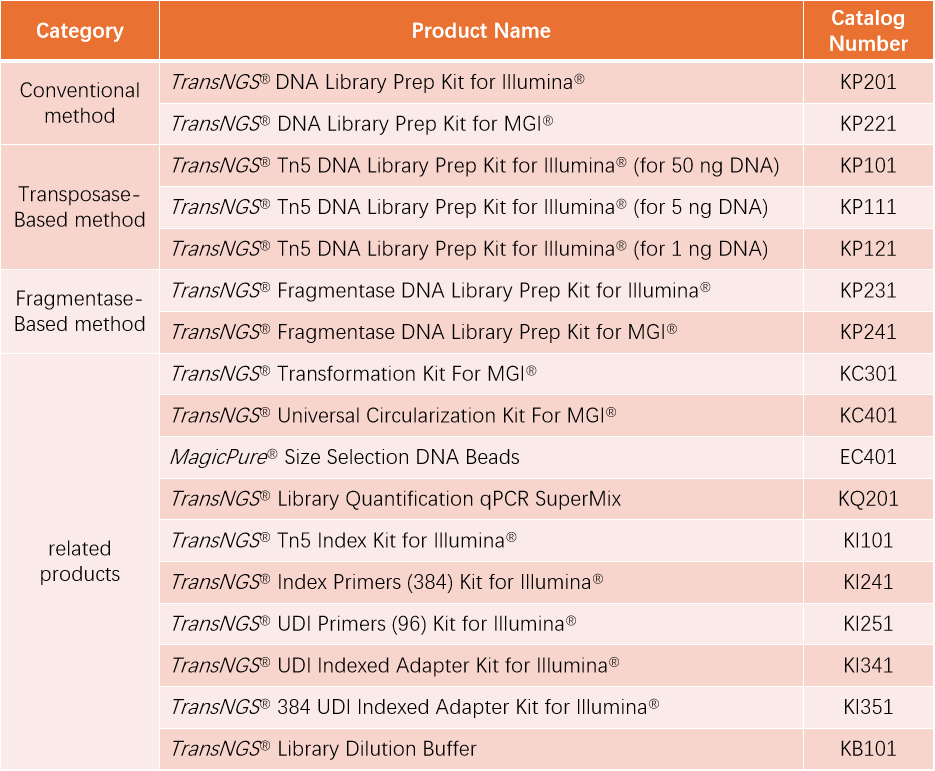Select the Conventional method category cell

80,103
